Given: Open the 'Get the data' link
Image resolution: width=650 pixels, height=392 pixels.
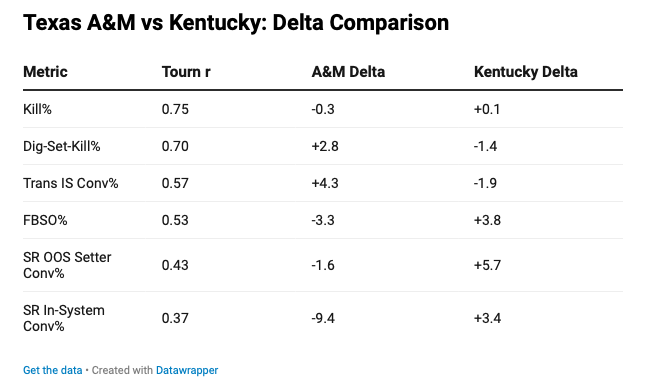Looking at the screenshot, I should point(53,370).
